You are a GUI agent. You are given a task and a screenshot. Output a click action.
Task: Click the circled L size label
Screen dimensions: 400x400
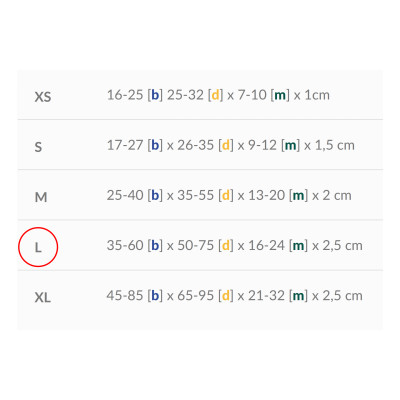point(38,247)
